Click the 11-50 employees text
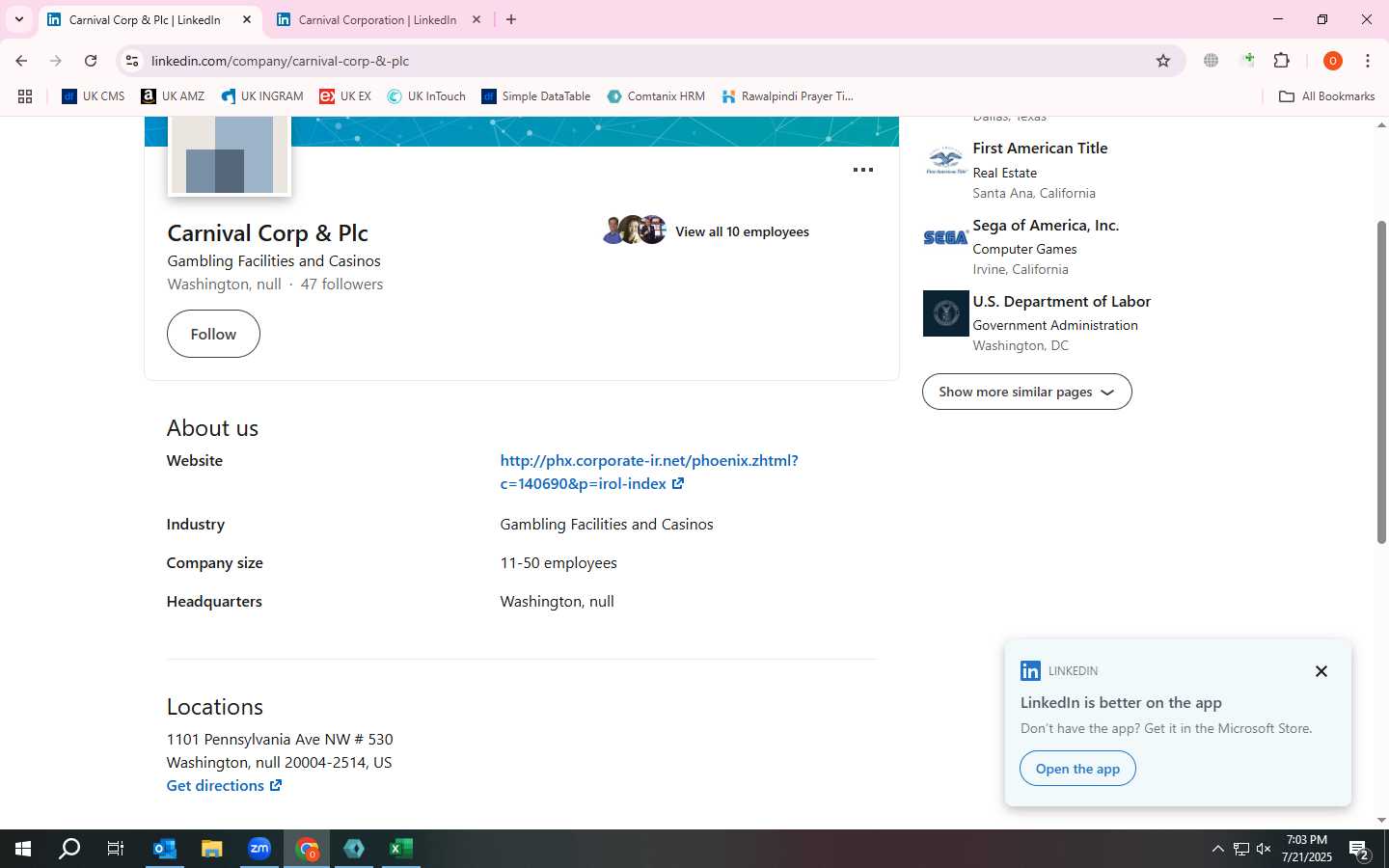 (558, 562)
